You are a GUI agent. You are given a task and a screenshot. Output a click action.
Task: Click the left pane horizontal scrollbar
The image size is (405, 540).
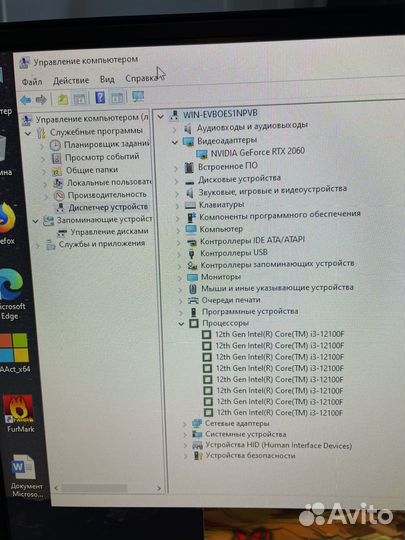point(94,488)
